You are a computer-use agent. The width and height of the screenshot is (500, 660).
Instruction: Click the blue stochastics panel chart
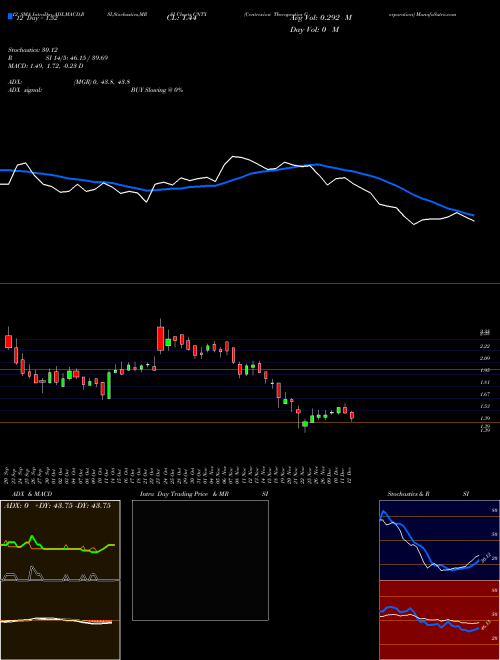click(x=439, y=540)
